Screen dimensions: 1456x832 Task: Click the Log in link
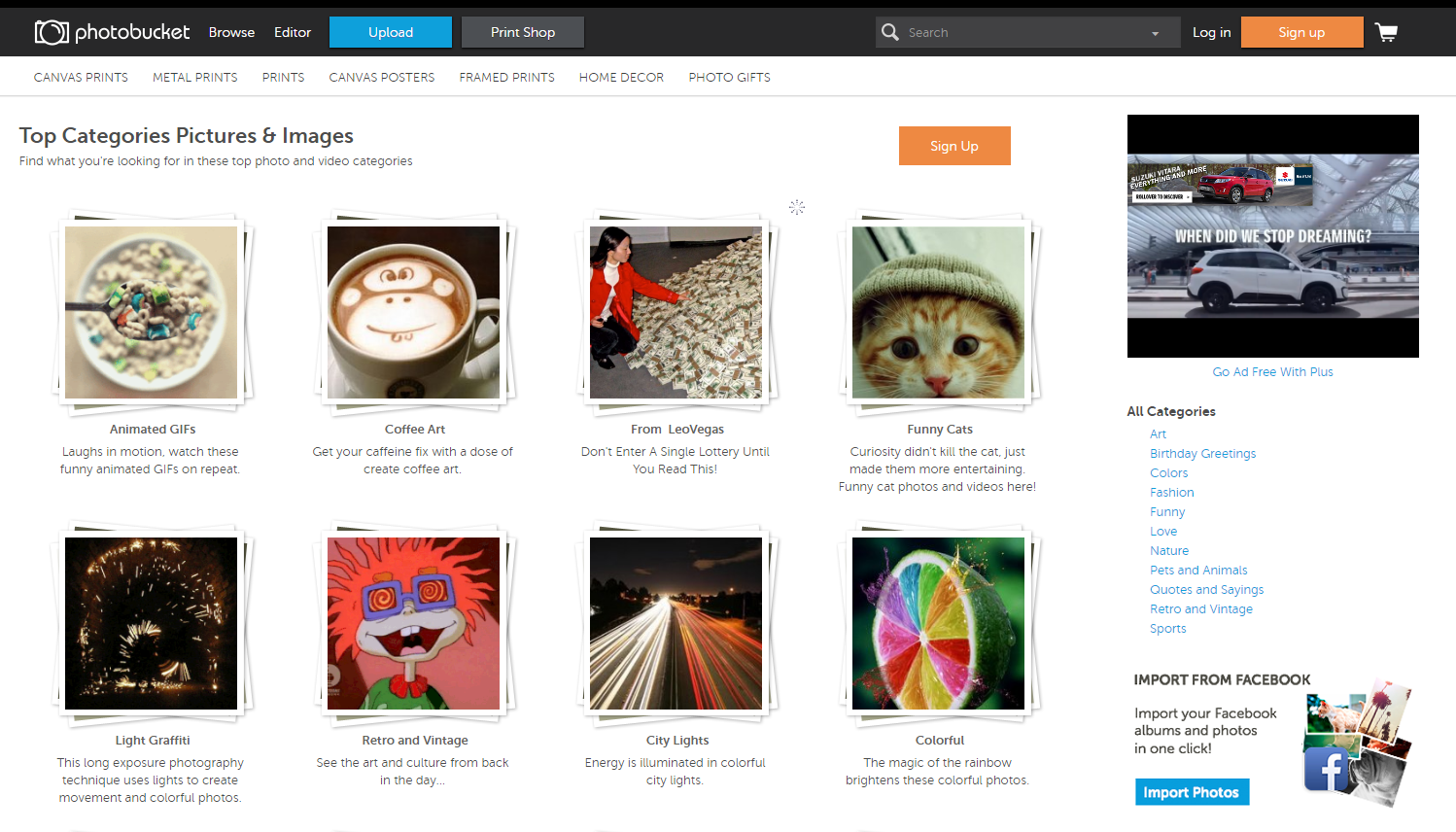1211,31
